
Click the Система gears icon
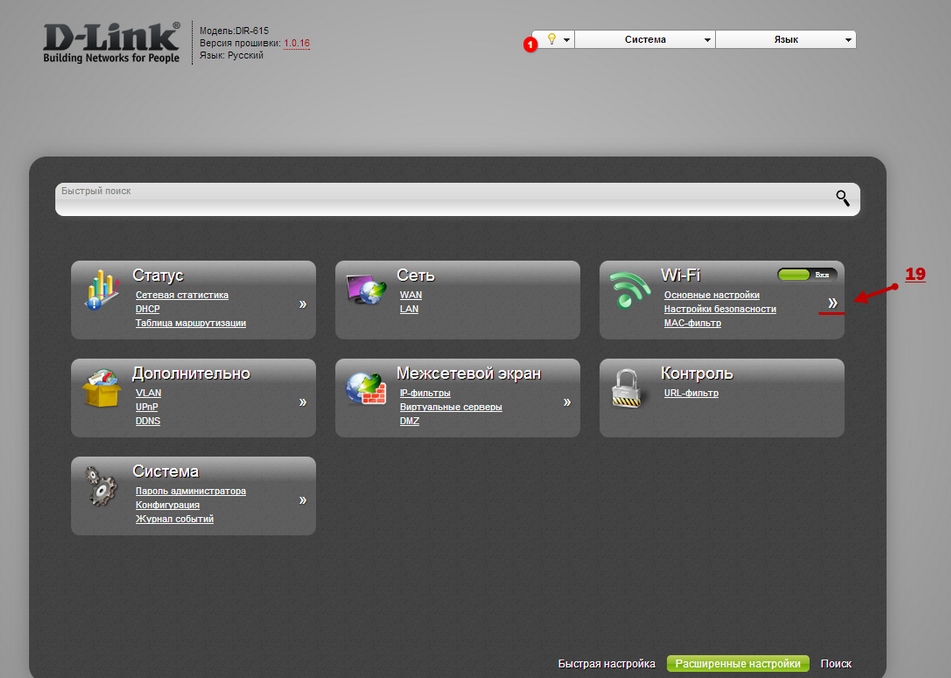click(x=101, y=486)
